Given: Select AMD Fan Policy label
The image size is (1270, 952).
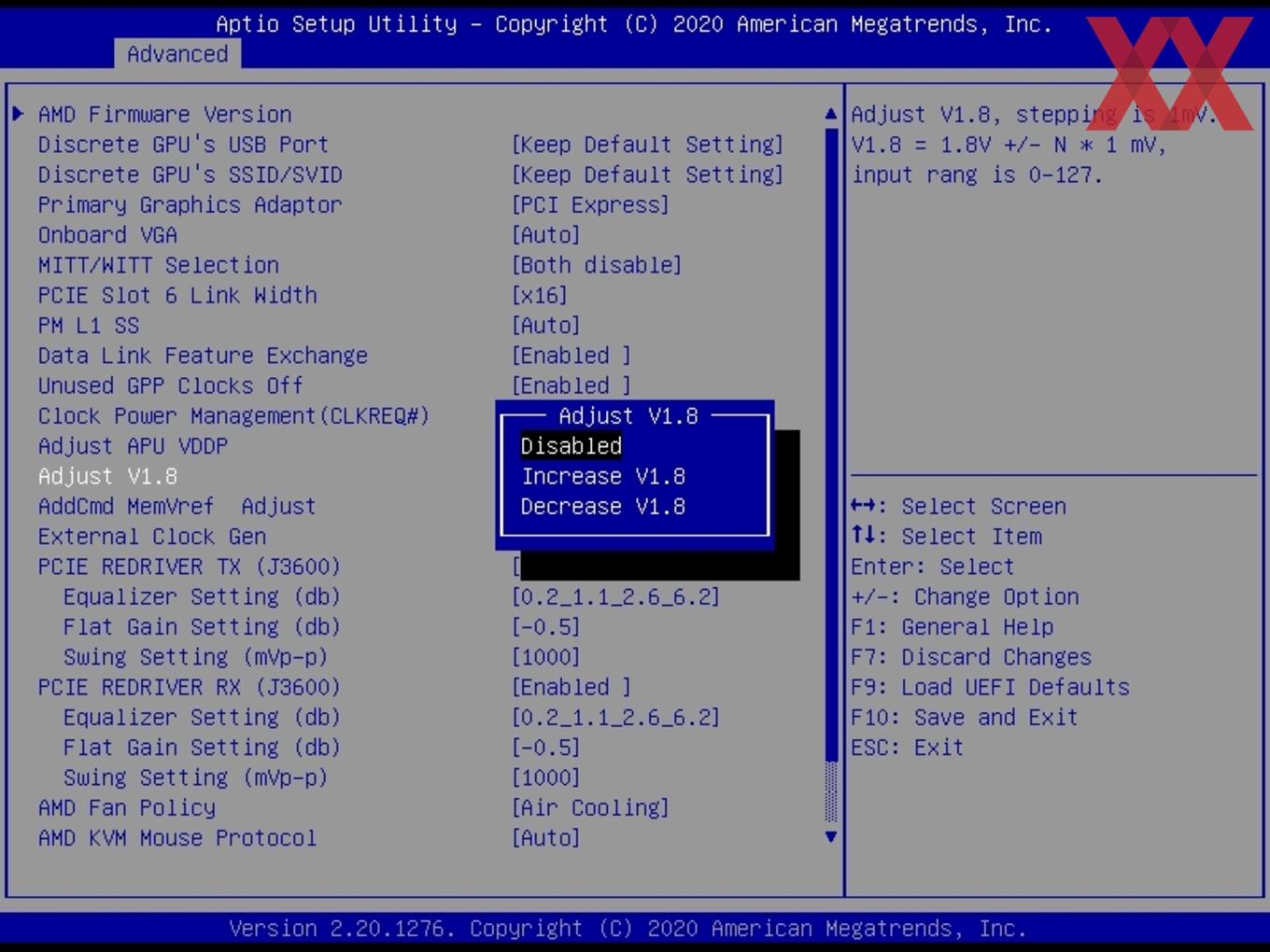Looking at the screenshot, I should (x=126, y=808).
